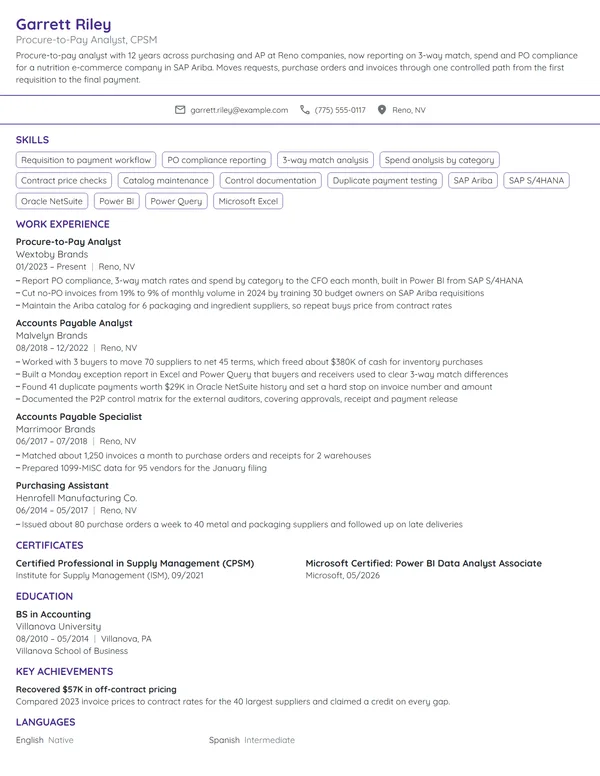Click the bullet about the P2P control matrix
This screenshot has width=600, height=776.
pyautogui.click(x=237, y=399)
